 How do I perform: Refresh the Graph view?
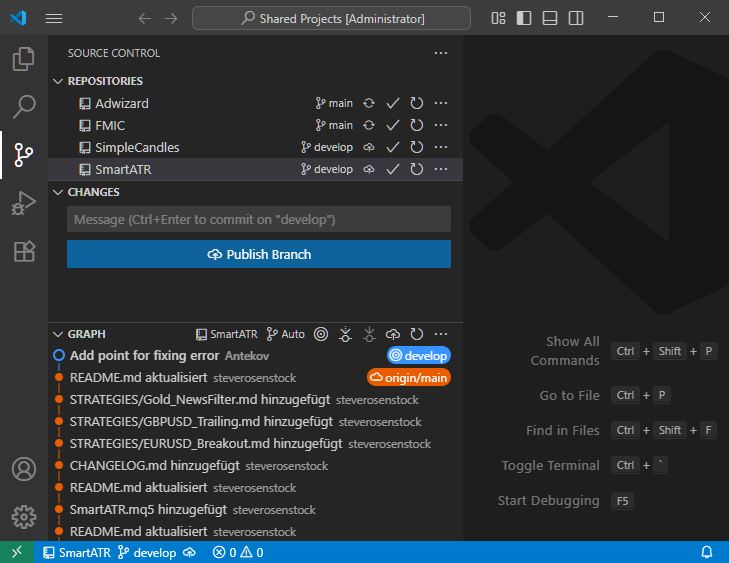click(417, 334)
